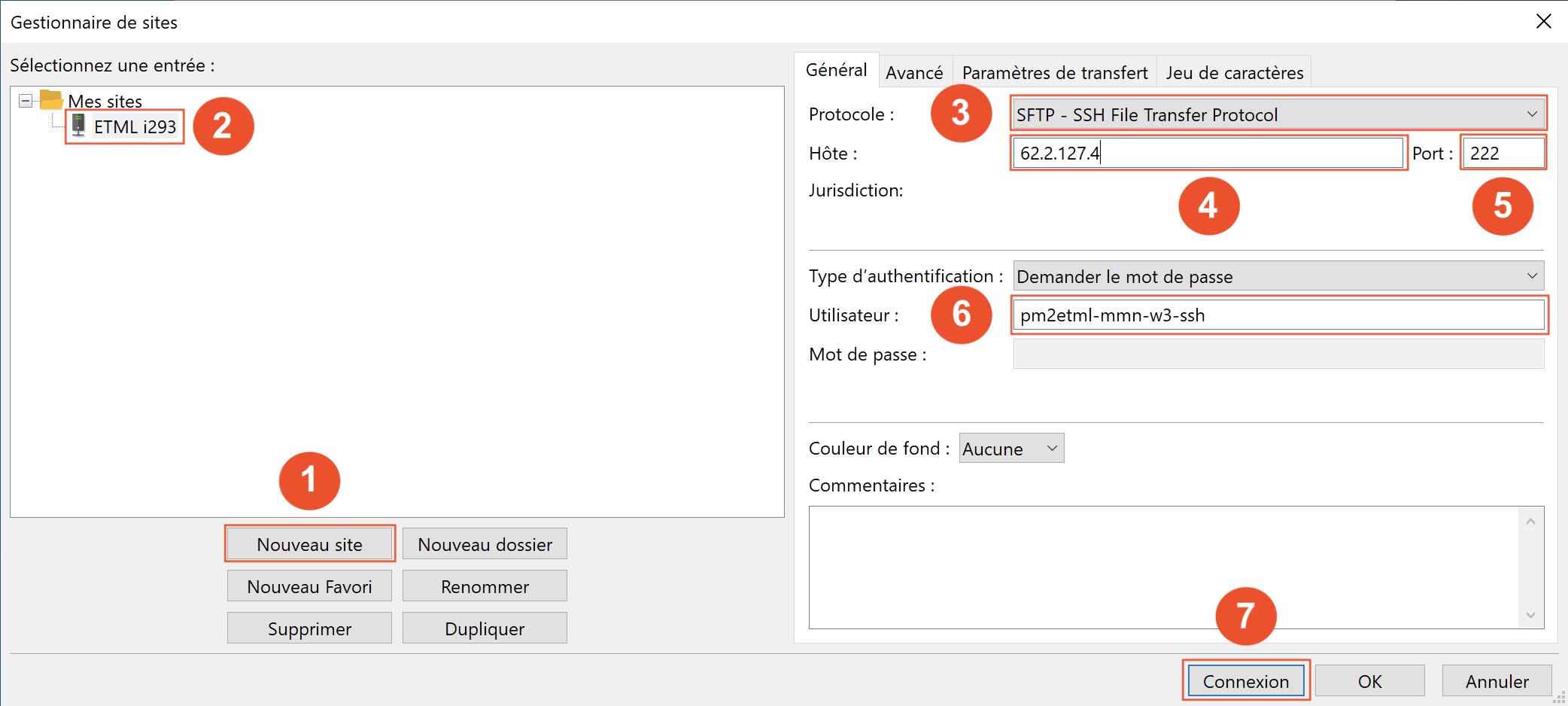Switch to the Général tab
Image resolution: width=1568 pixels, height=706 pixels.
[836, 70]
